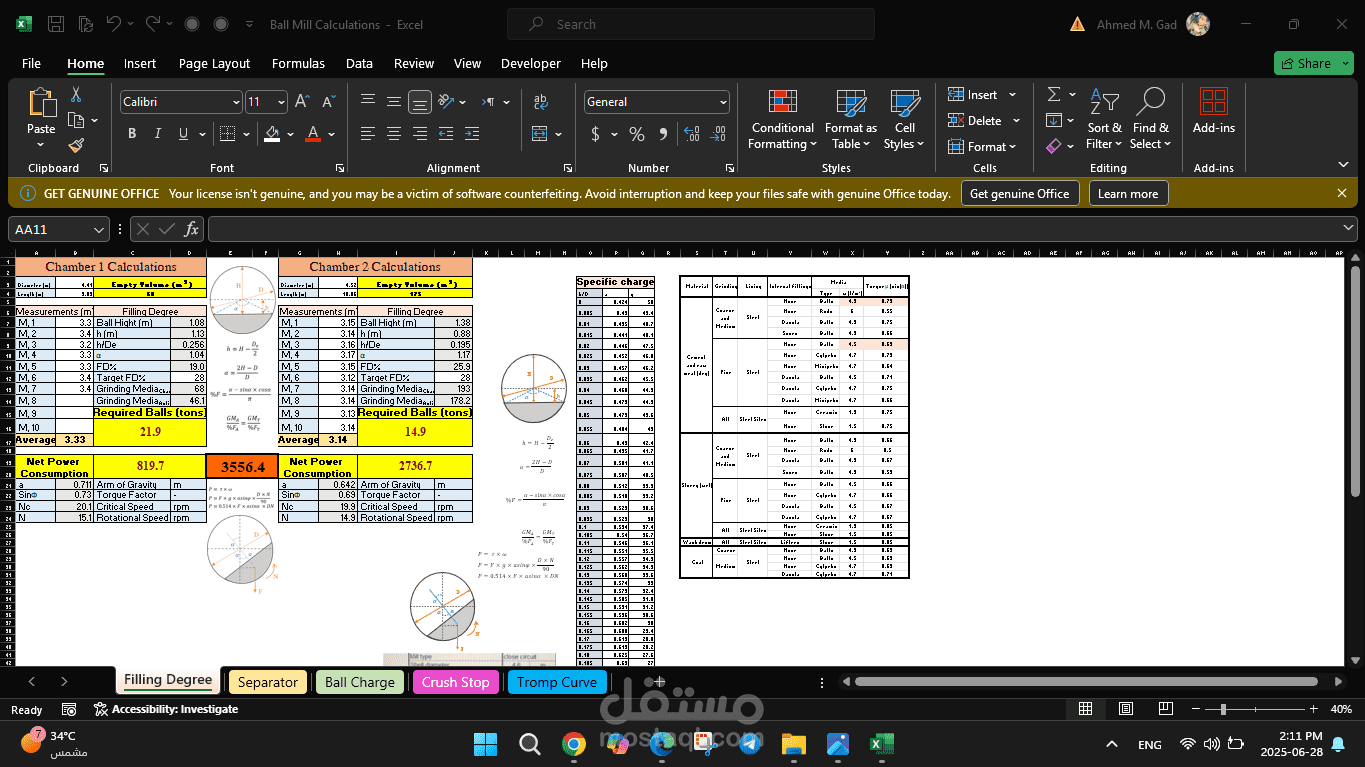Toggle Center alignment for cell text
1365x767 pixels.
pyautogui.click(x=394, y=134)
